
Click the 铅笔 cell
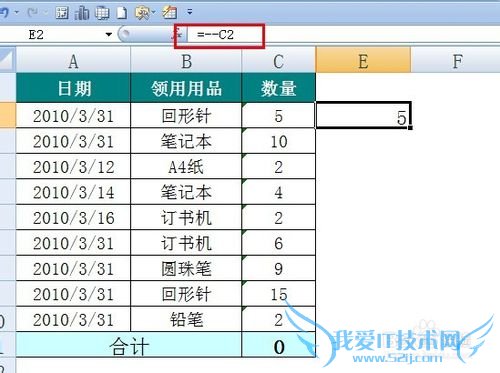tap(186, 319)
